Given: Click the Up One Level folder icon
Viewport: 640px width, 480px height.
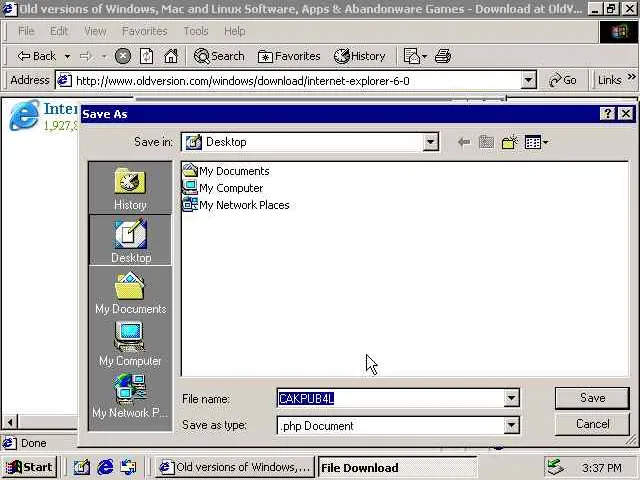Looking at the screenshot, I should click(x=487, y=142).
